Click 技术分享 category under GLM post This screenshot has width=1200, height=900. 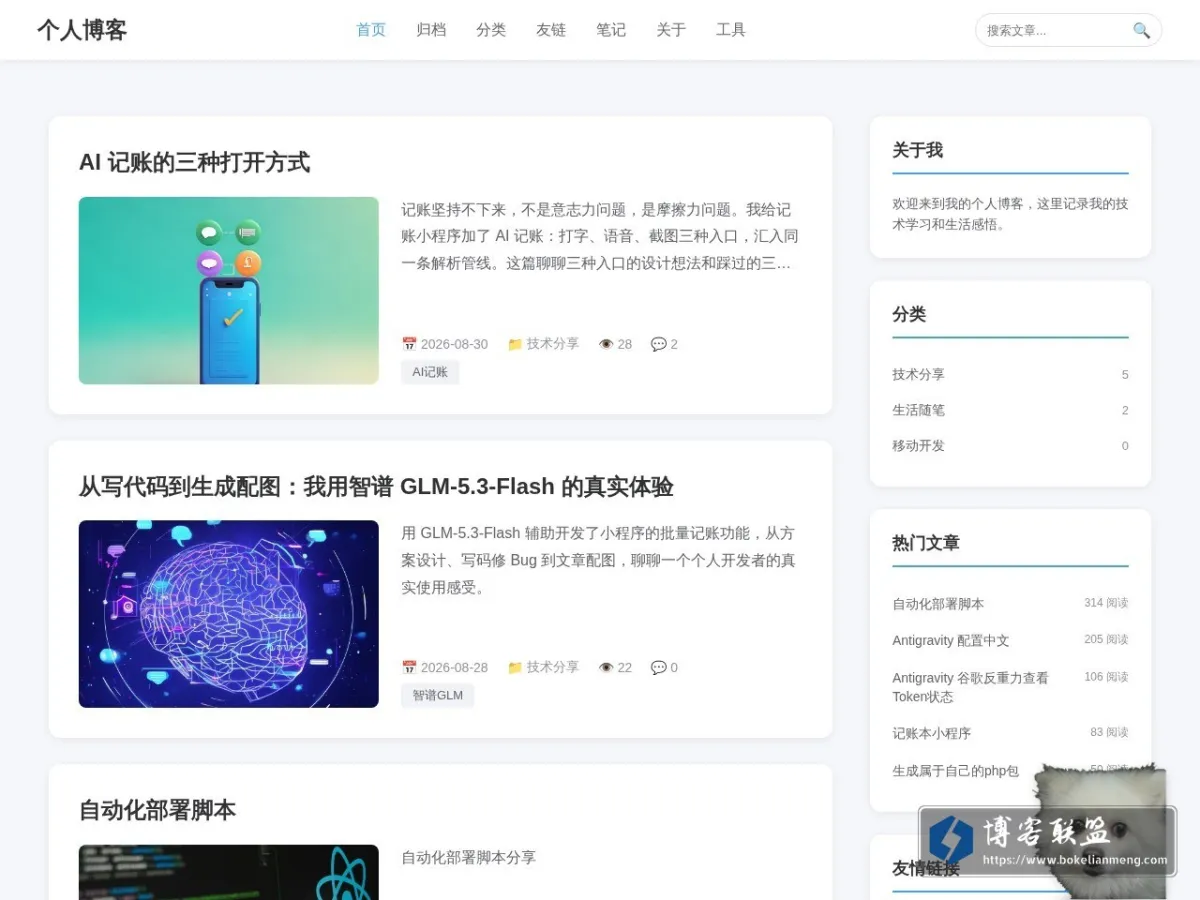(x=553, y=667)
